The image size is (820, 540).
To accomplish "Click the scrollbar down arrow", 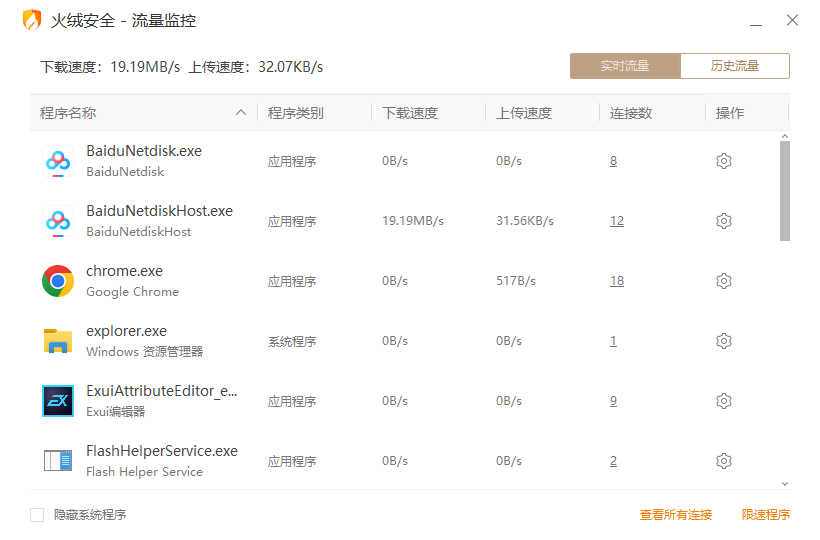I will (x=785, y=484).
